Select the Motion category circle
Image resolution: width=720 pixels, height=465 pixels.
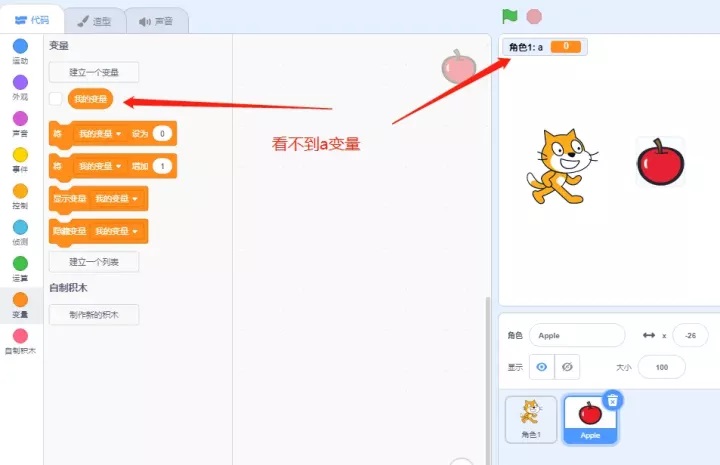click(x=20, y=47)
